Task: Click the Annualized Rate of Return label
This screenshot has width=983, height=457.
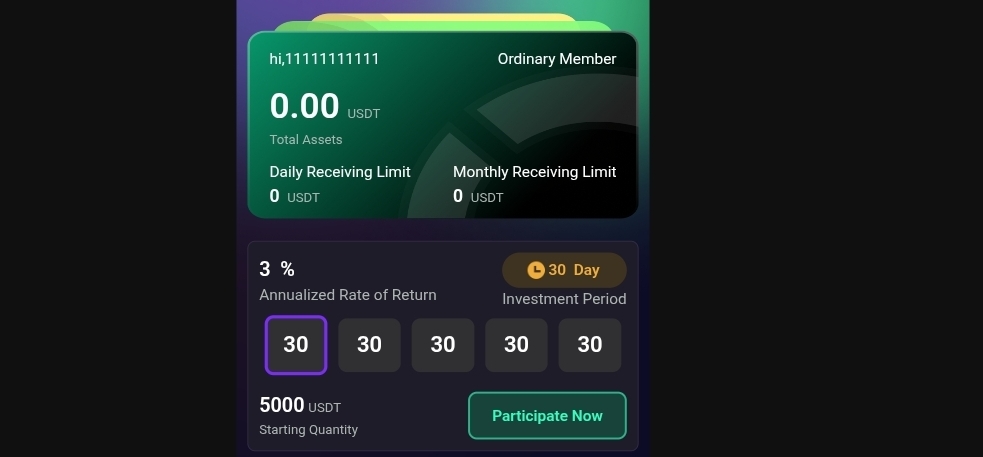Action: pyautogui.click(x=348, y=295)
